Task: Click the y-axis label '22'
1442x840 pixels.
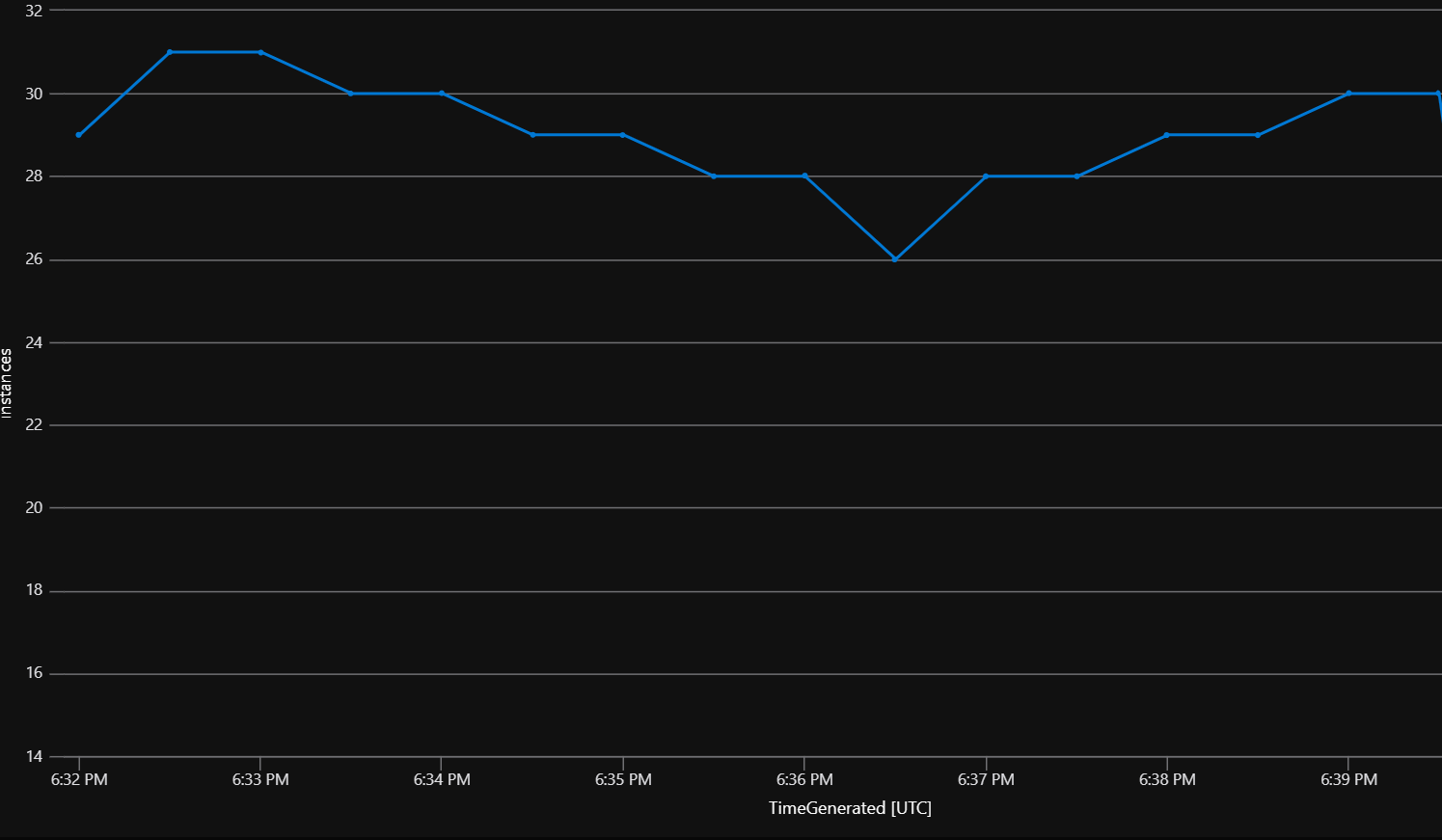Action: click(34, 425)
